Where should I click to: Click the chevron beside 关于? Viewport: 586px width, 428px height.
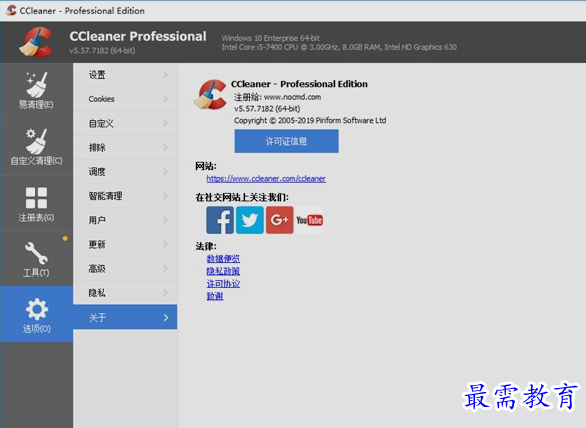[166, 317]
